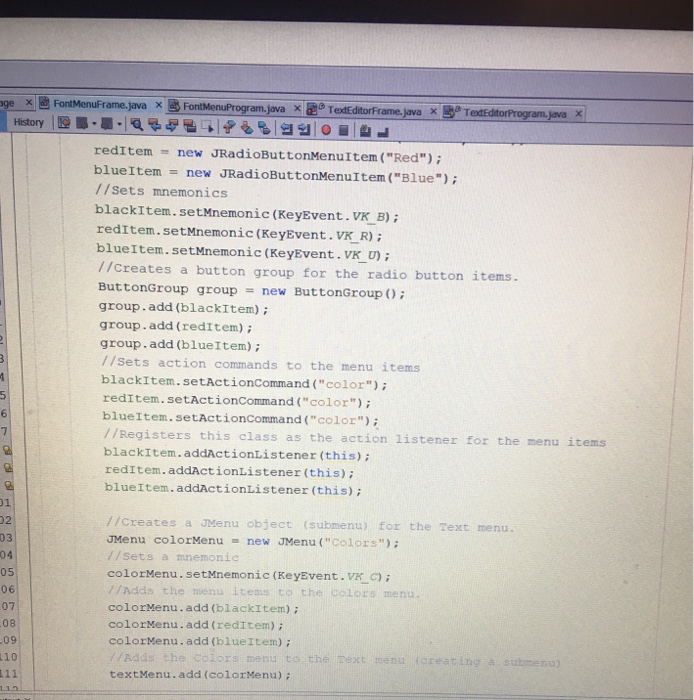Stop macro recording with square icon
The height and width of the screenshot is (700, 694).
tap(343, 130)
